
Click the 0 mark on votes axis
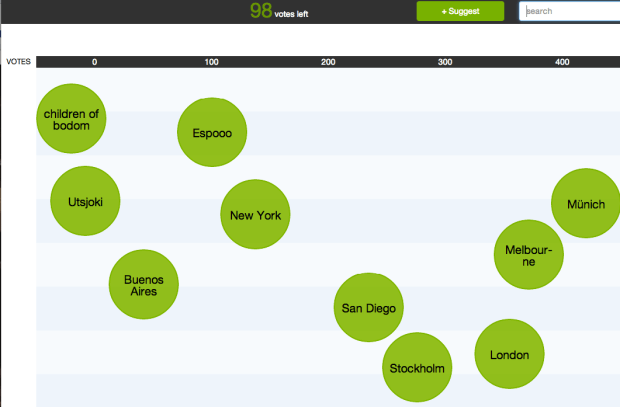tap(95, 62)
